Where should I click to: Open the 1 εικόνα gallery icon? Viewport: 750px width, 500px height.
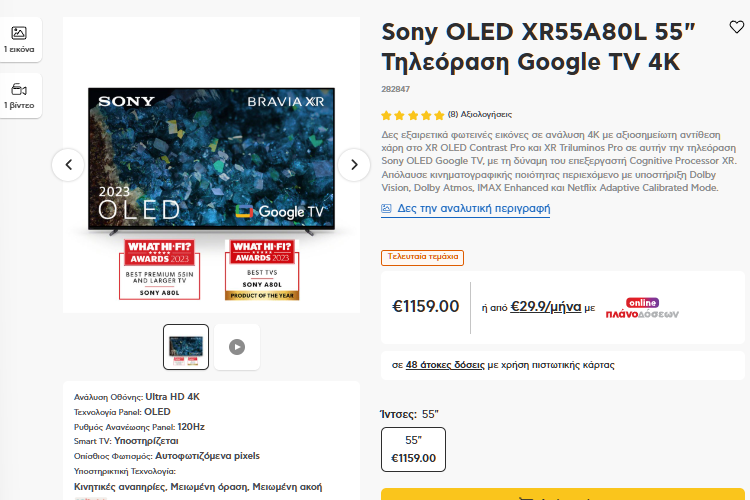tap(19, 39)
